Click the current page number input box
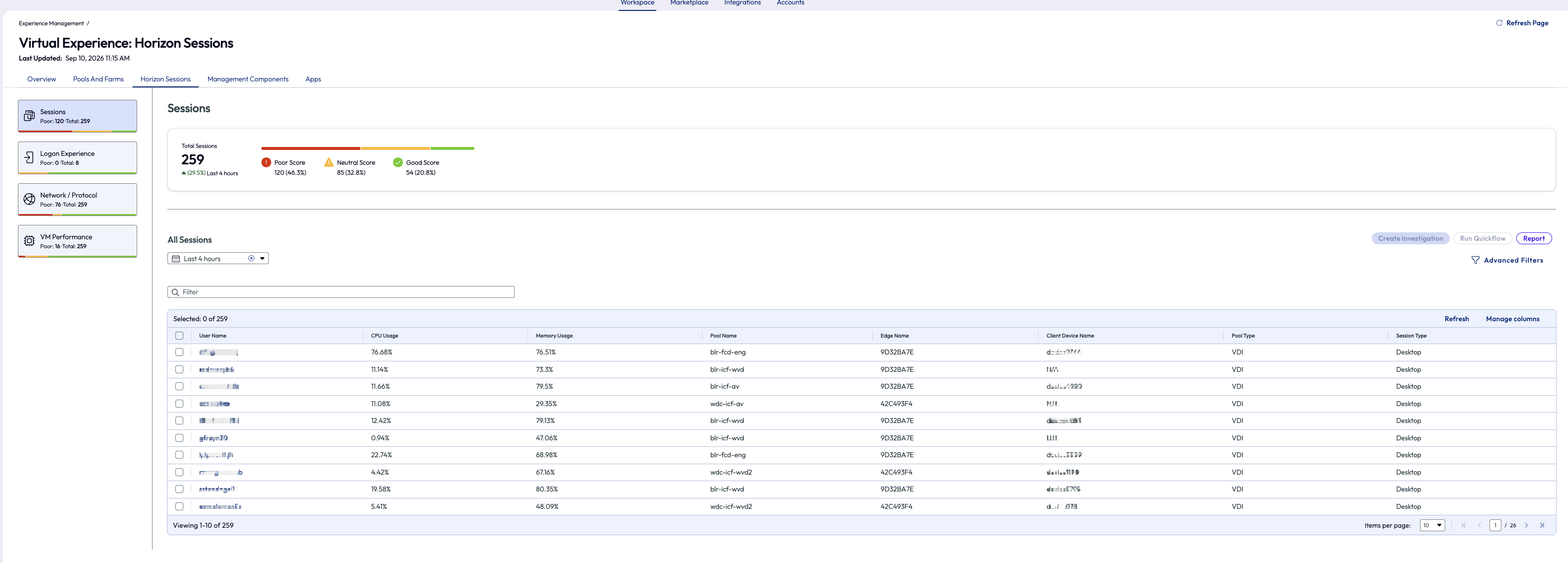The width and height of the screenshot is (1568, 563). click(x=1495, y=525)
